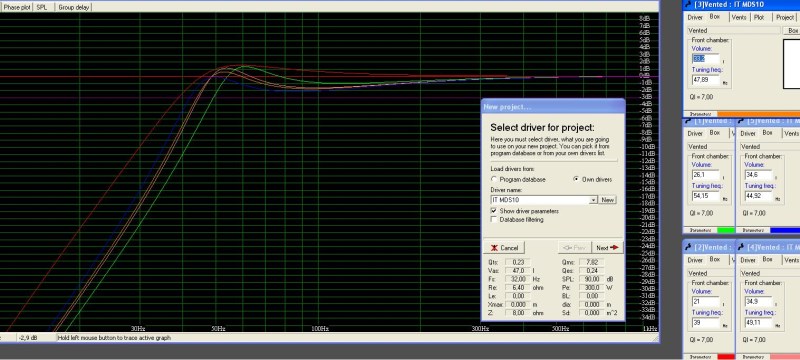Click the Volume field showing 21
The width and height of the screenshot is (800, 360).
(705, 301)
